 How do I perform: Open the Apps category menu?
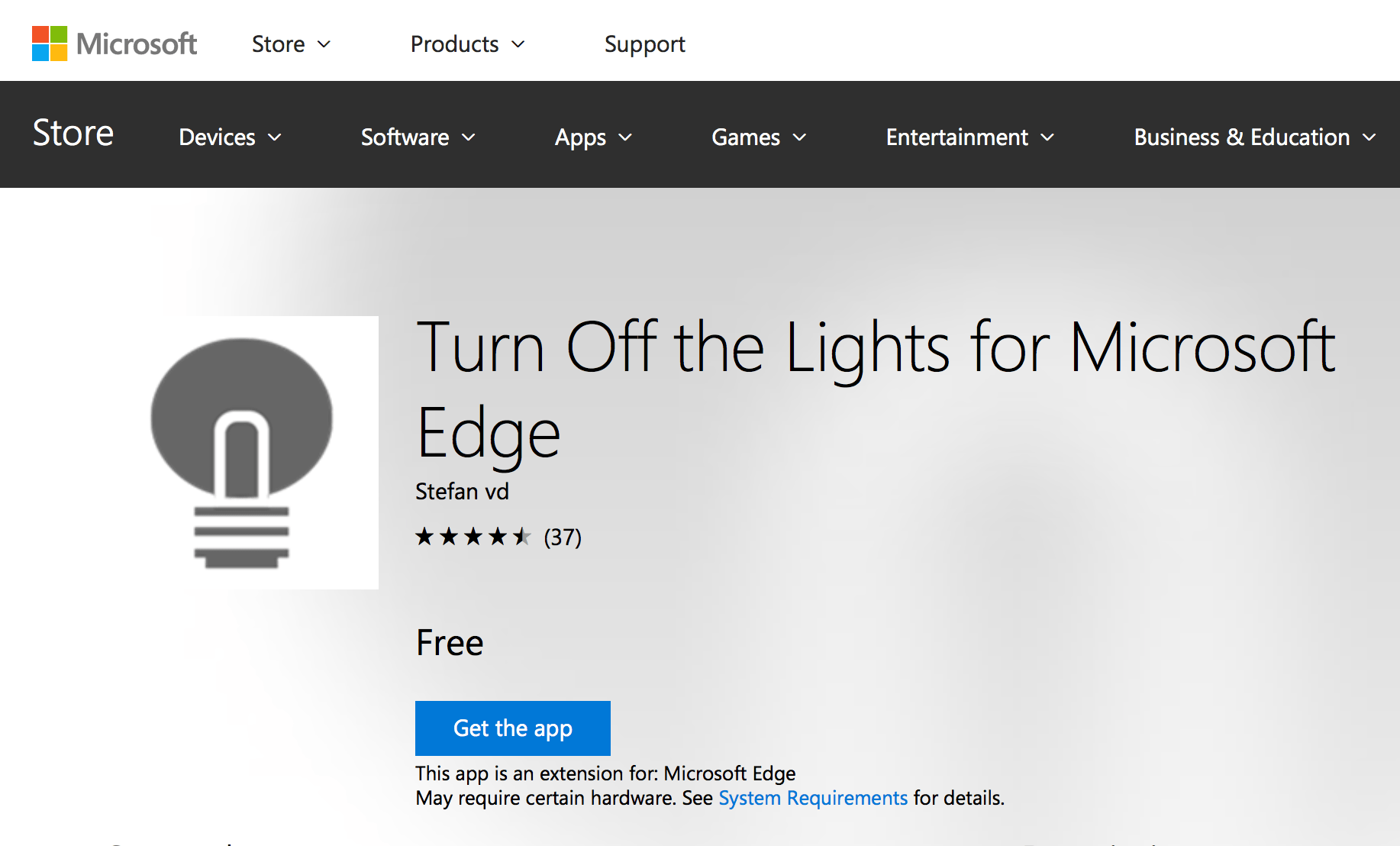pyautogui.click(x=594, y=137)
